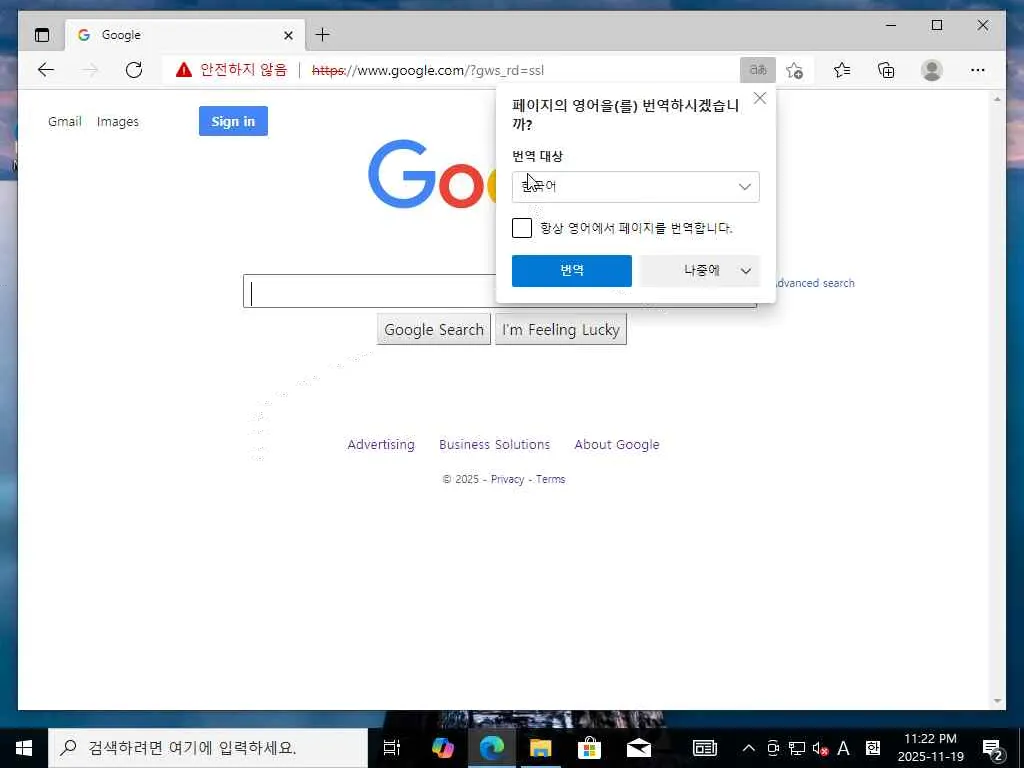Click the muted volume tray icon
Screen dimensions: 1024x768
tap(820, 748)
